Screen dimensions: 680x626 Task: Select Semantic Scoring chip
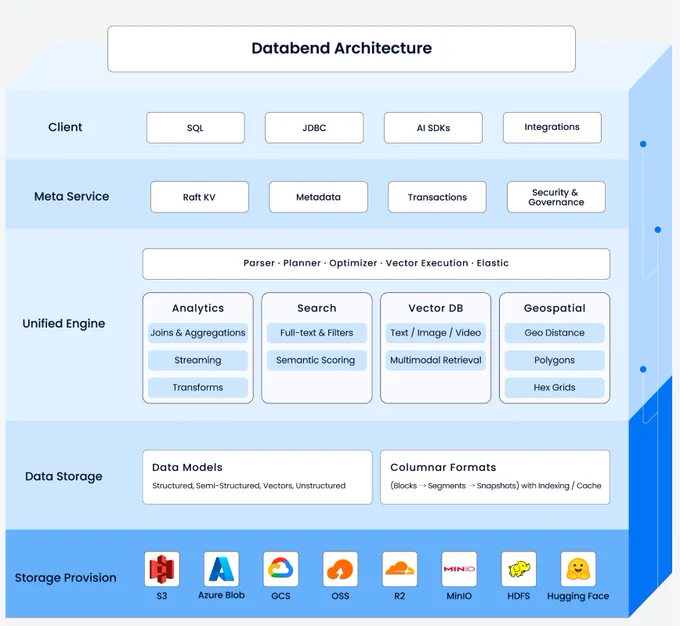coord(317,360)
